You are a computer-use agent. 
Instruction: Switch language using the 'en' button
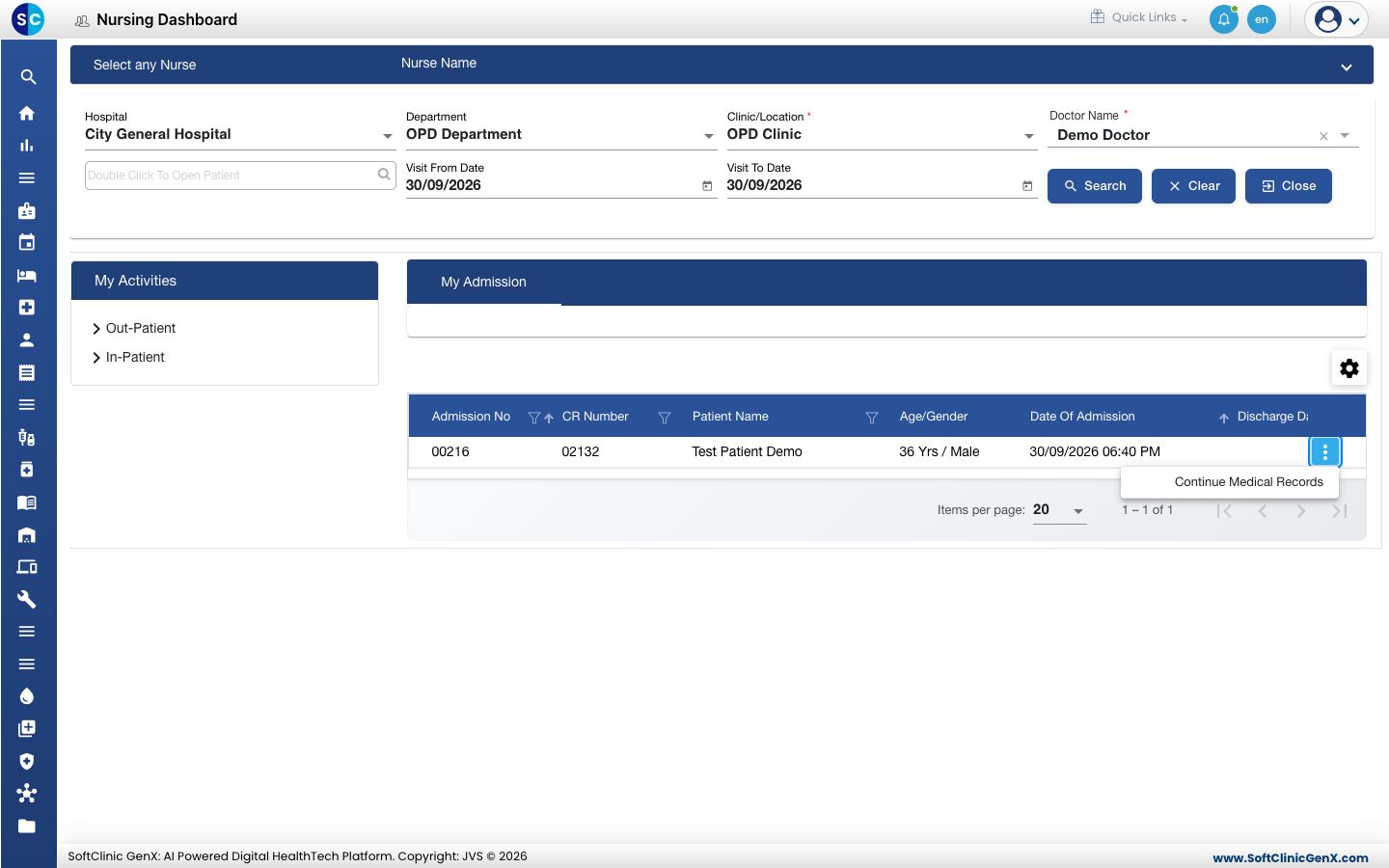coord(1262,19)
